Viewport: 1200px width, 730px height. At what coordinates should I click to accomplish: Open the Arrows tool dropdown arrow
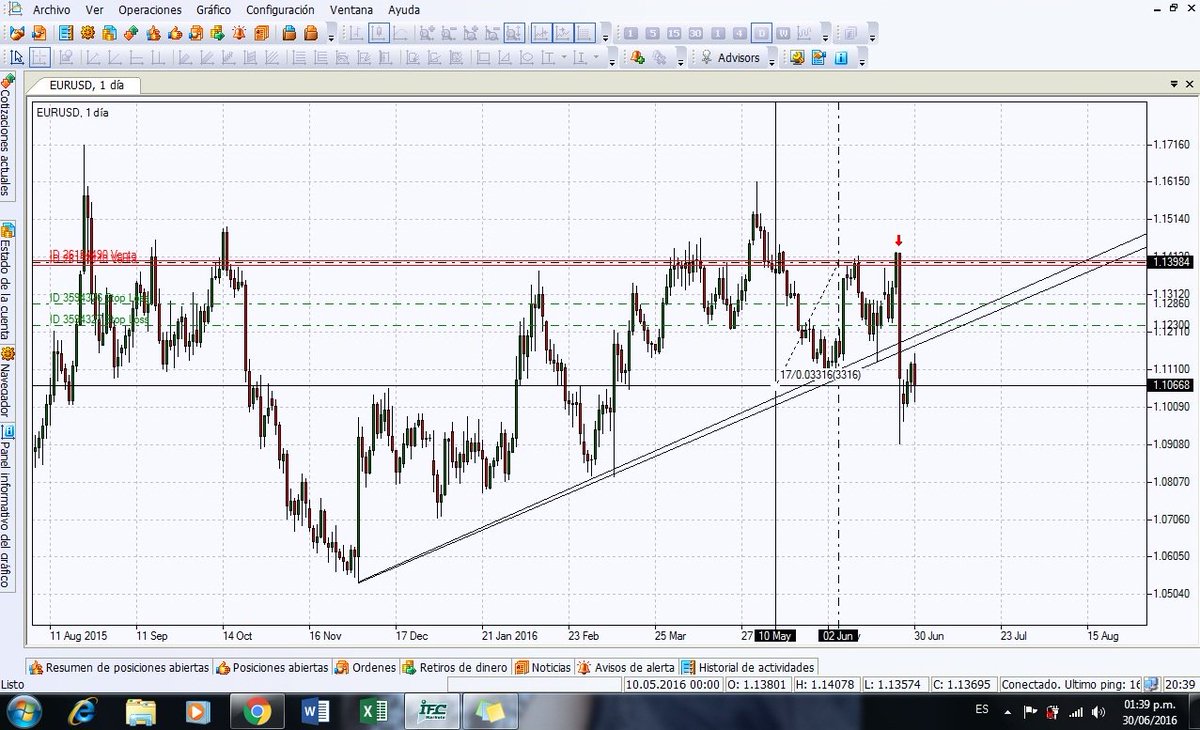(595, 58)
